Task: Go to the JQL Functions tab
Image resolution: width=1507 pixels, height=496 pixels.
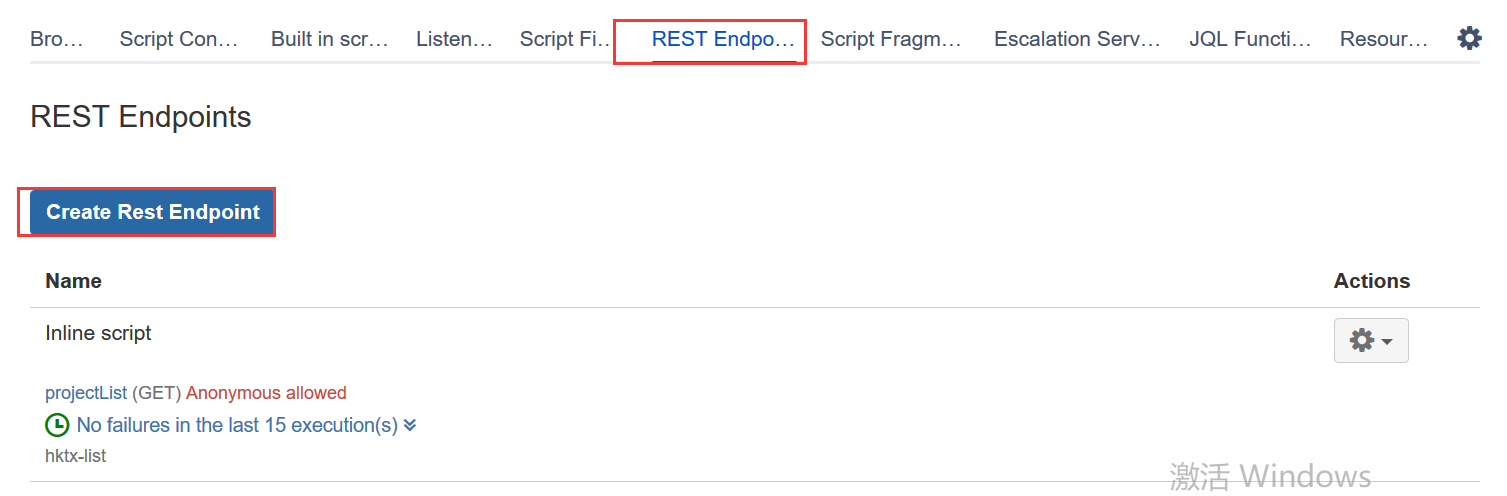Action: tap(1250, 39)
